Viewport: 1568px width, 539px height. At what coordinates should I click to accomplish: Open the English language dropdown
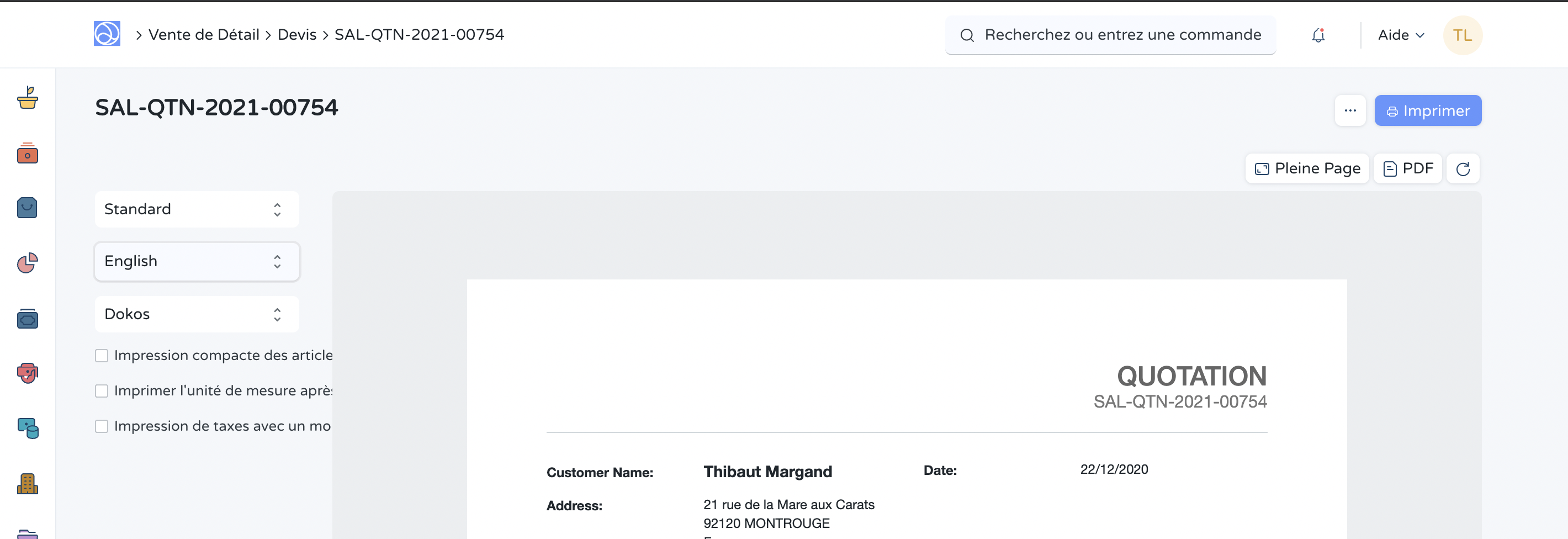pyautogui.click(x=197, y=261)
